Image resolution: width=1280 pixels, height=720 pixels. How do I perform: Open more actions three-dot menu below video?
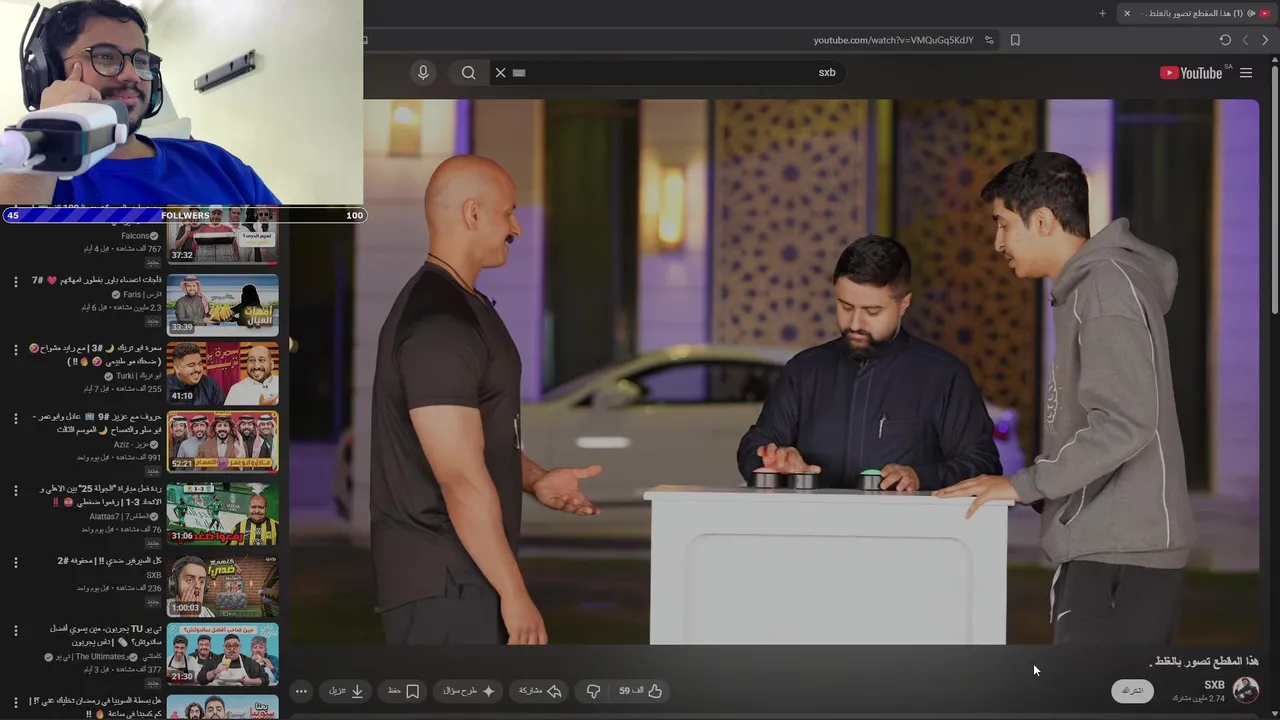click(301, 691)
